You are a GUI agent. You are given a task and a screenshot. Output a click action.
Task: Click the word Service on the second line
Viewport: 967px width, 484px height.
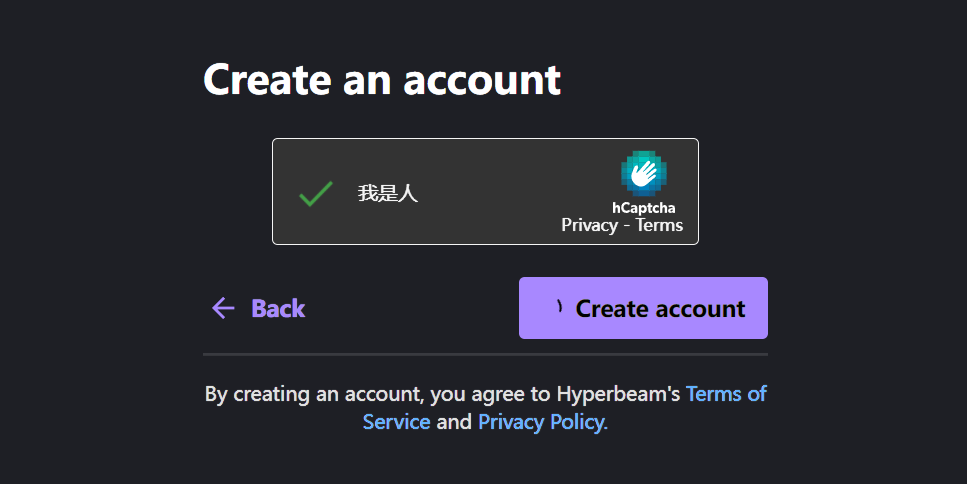click(x=397, y=422)
